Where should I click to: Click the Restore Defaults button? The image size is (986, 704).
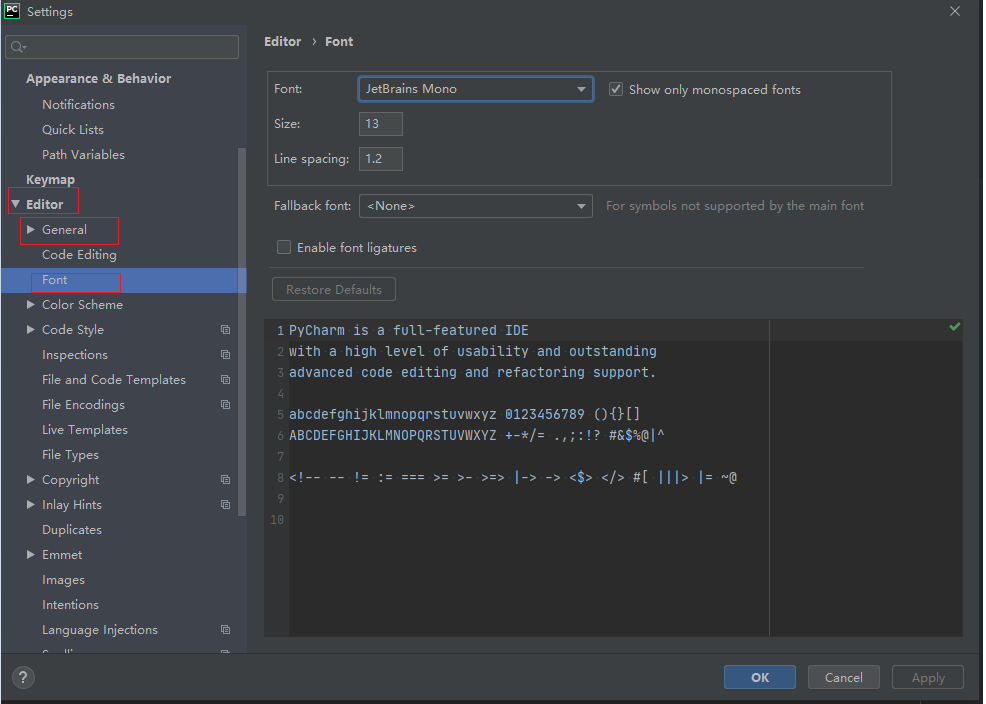pos(334,289)
